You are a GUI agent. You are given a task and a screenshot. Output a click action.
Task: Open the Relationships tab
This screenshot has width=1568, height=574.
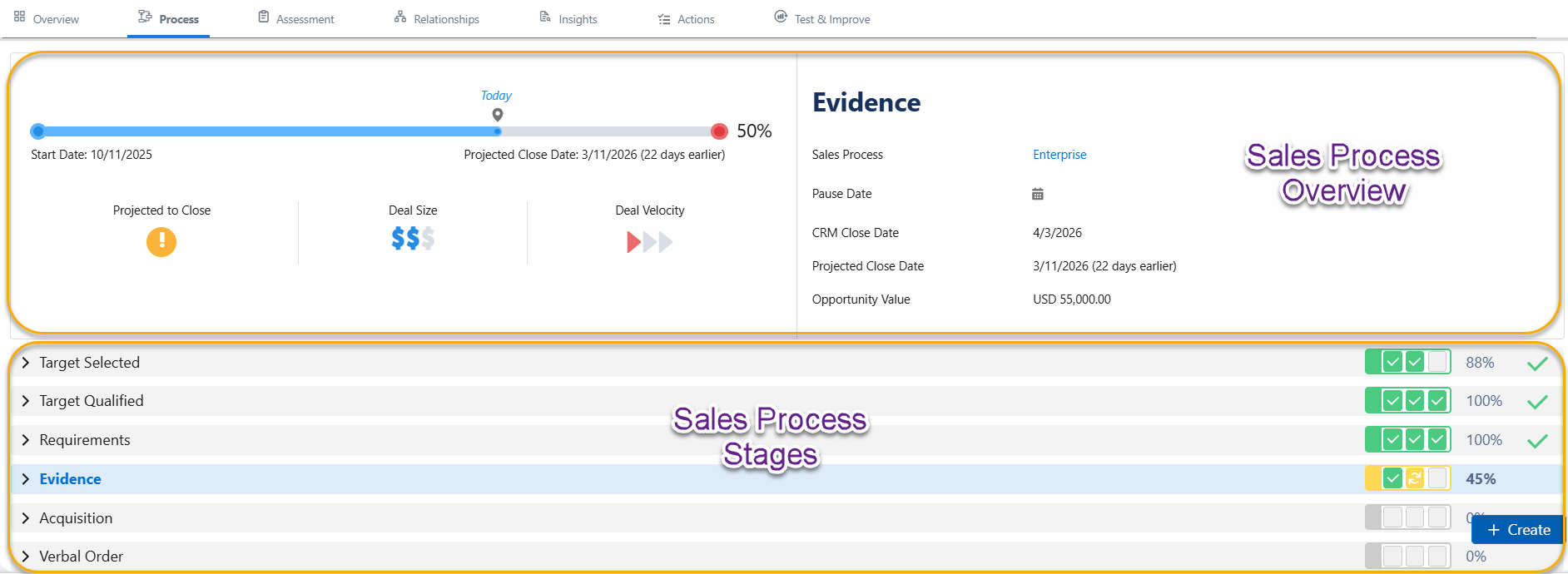(x=437, y=18)
